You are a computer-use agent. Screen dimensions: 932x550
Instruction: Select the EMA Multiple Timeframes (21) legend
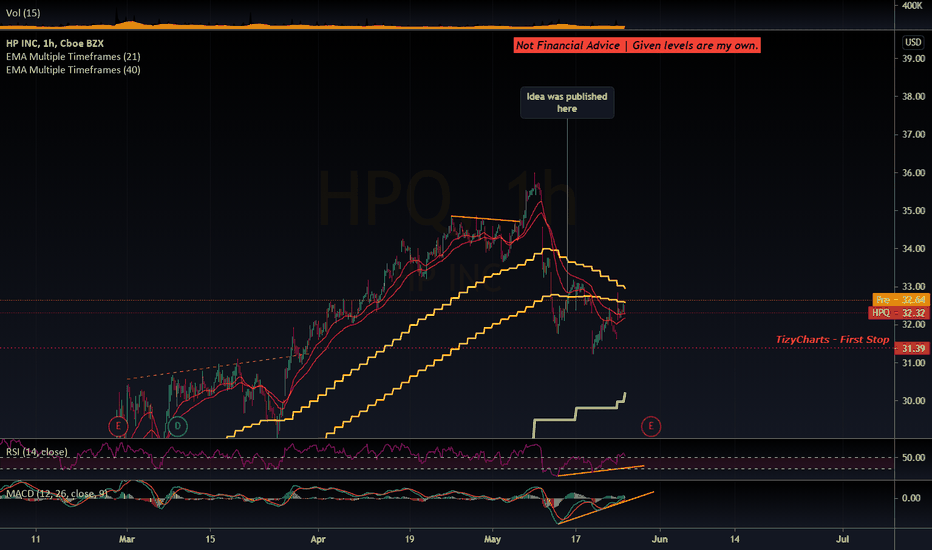(73, 56)
